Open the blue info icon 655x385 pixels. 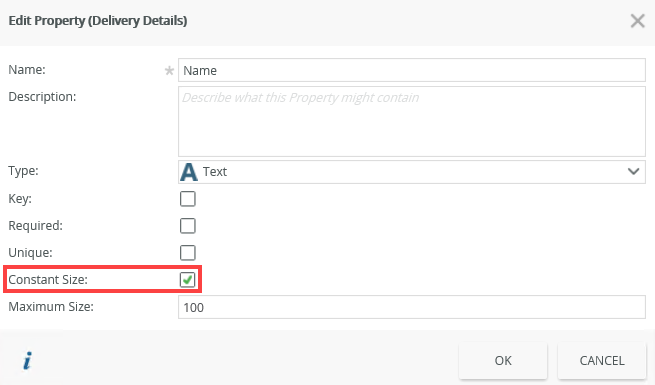click(x=28, y=360)
